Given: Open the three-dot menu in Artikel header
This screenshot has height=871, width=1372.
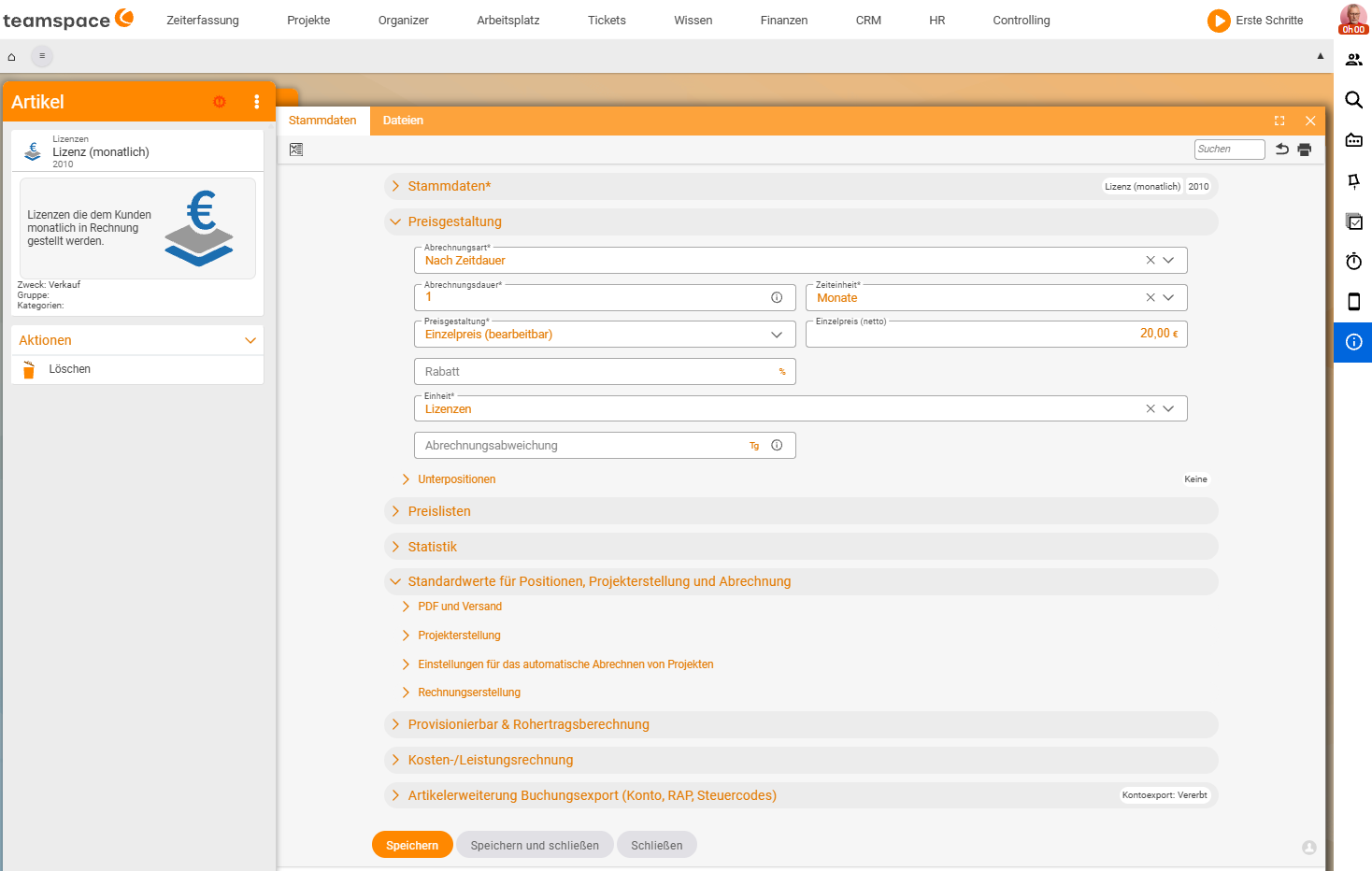Looking at the screenshot, I should (257, 102).
